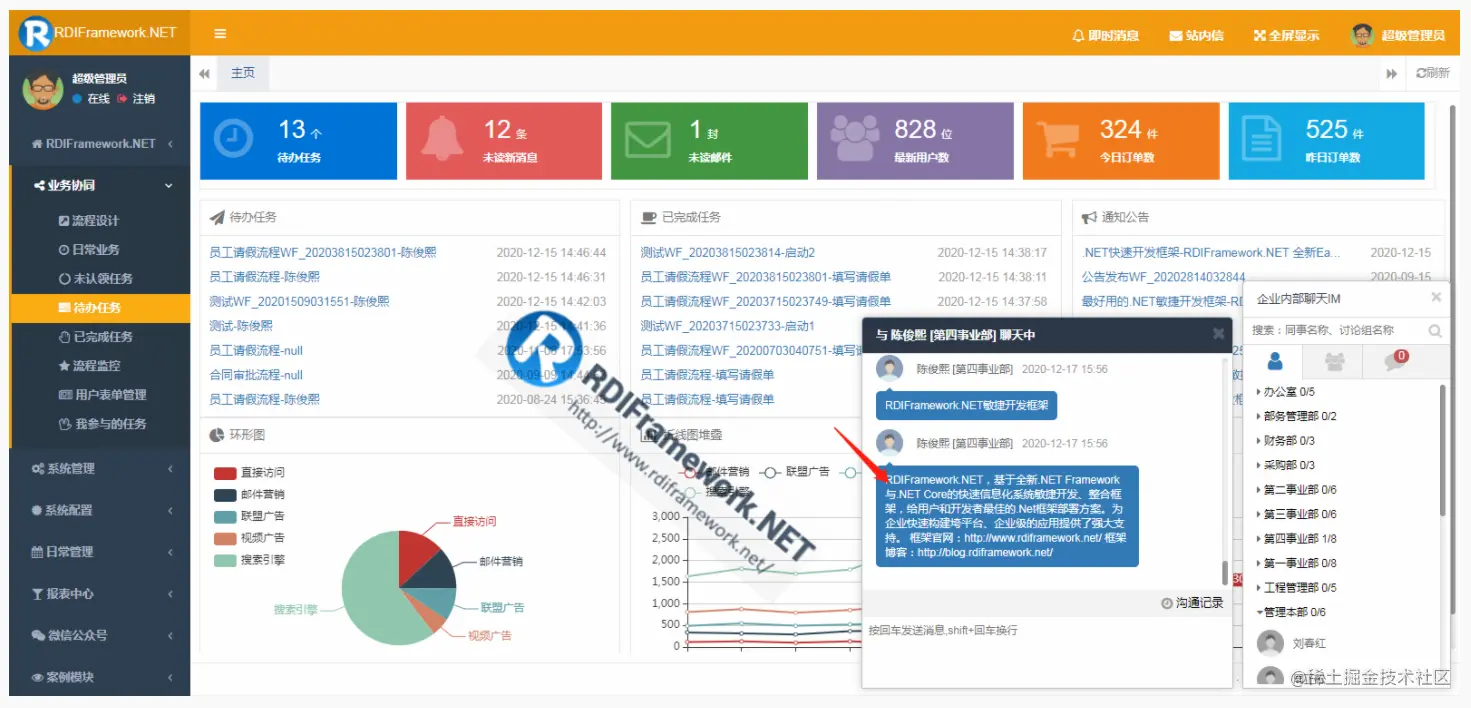Image resolution: width=1471 pixels, height=708 pixels.
Task: Click the clock icon on 待办任务 card
Action: (x=233, y=139)
